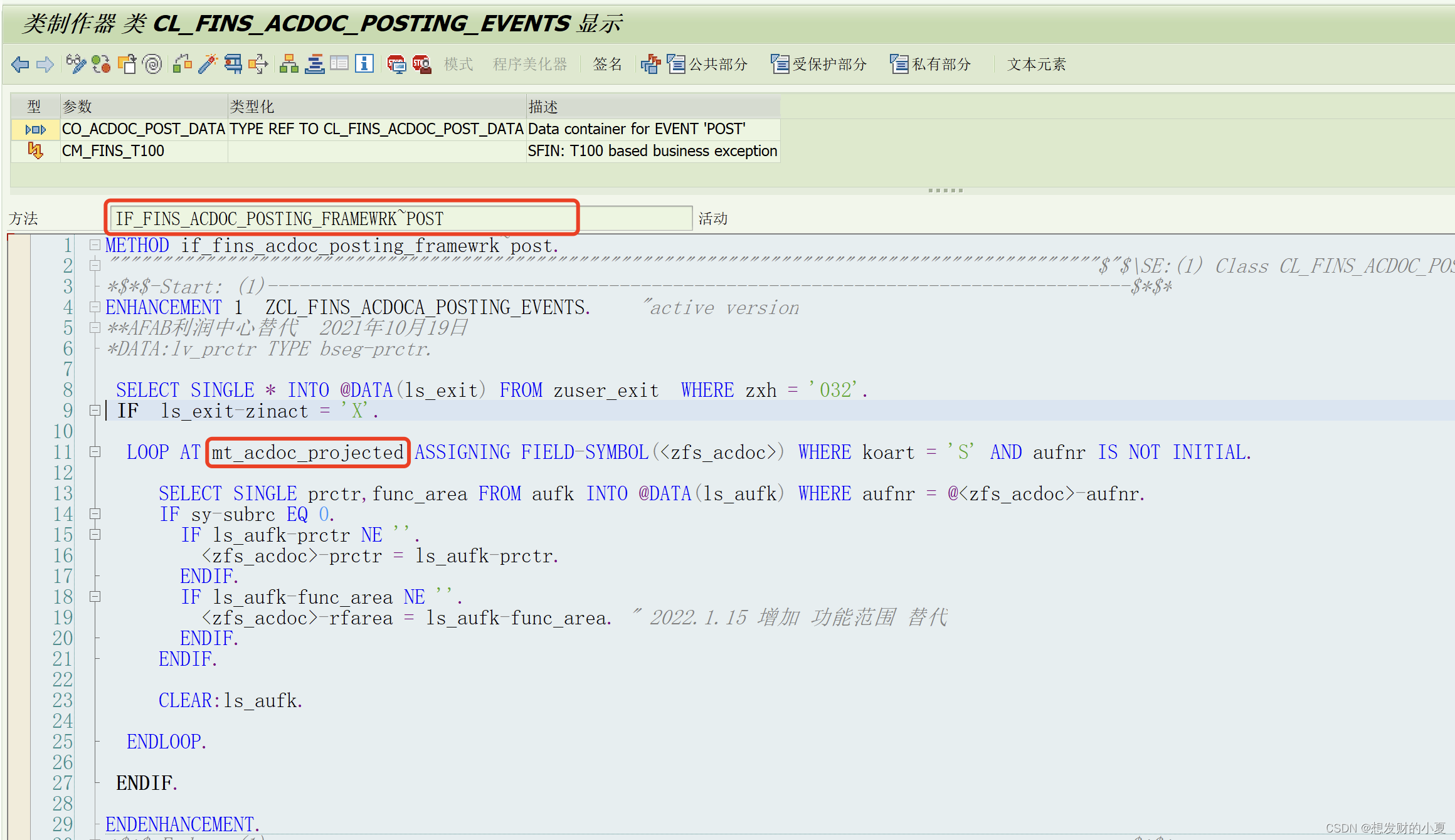Viewport: 1455px width, 840px height.
Task: Go back with the left arrow icon
Action: [20, 64]
